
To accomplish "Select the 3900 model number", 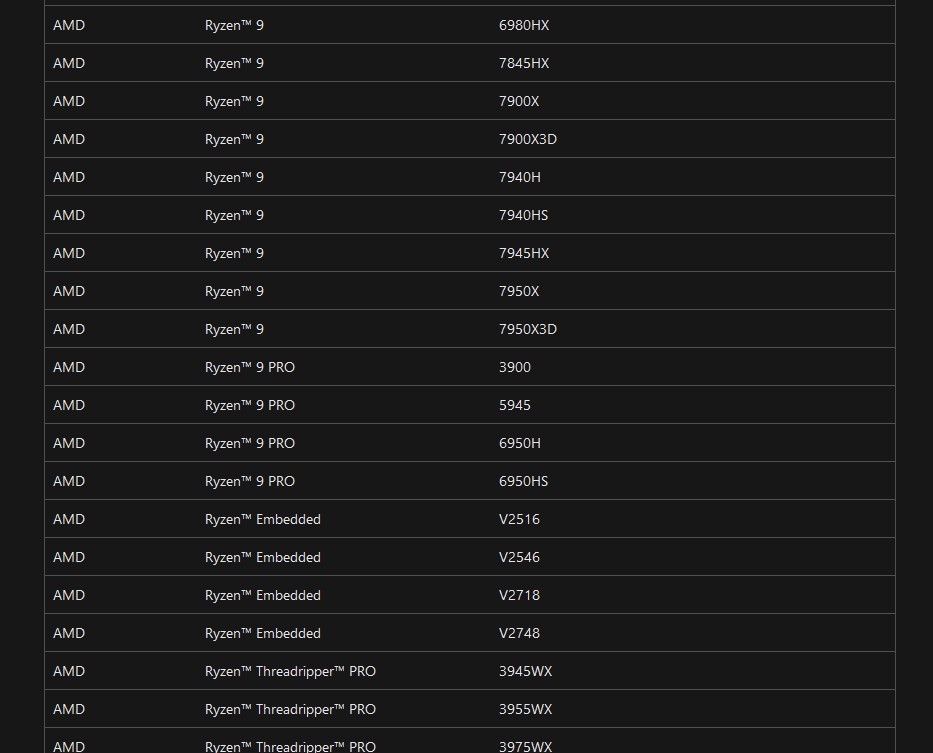I will (x=515, y=367).
